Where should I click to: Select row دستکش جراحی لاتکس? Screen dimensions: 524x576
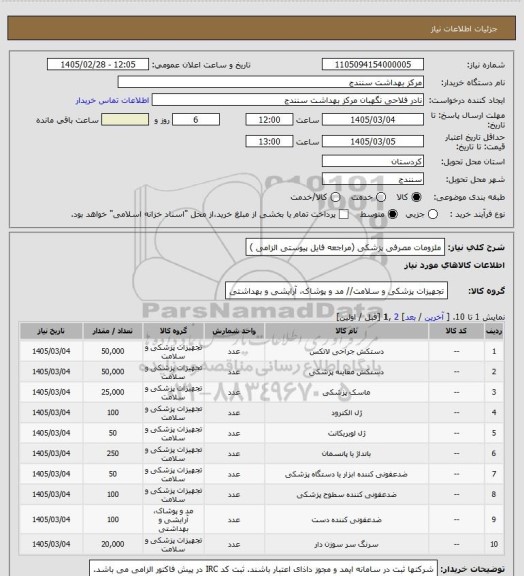coord(262,351)
